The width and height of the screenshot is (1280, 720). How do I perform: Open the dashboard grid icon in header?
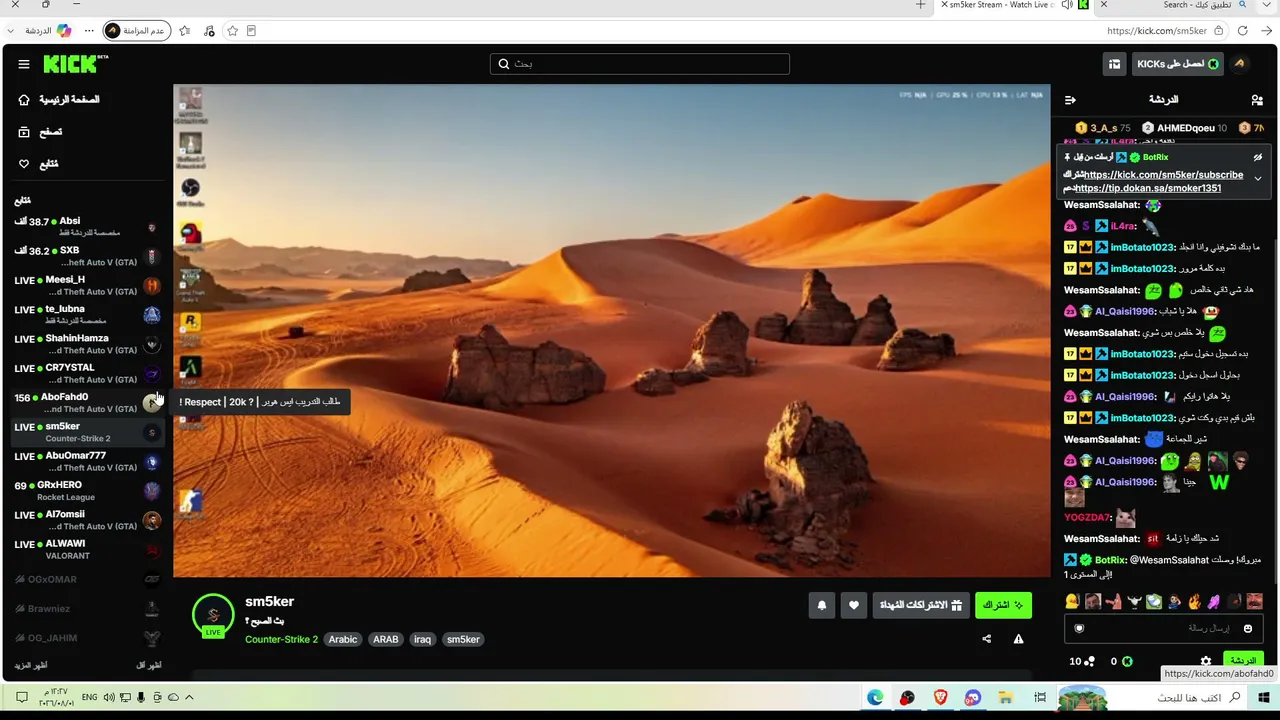1114,64
